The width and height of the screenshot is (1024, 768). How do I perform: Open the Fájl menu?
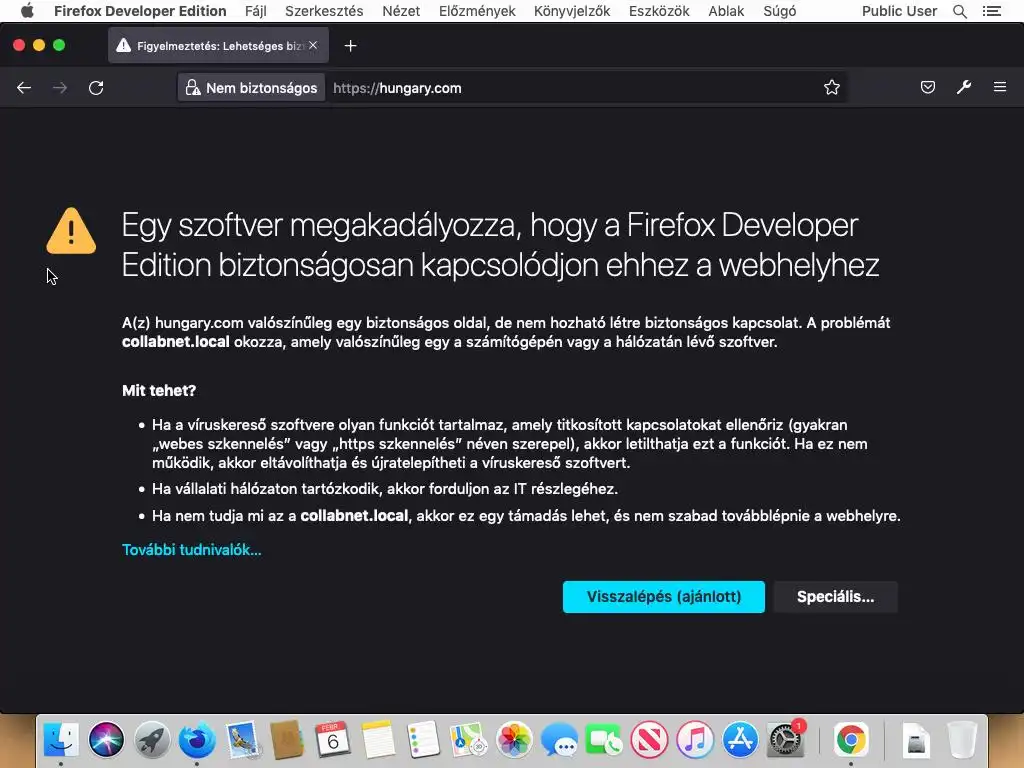[x=255, y=11]
